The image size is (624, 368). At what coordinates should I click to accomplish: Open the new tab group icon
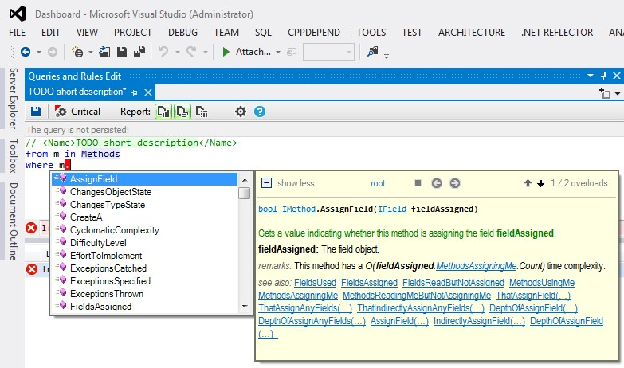(604, 94)
